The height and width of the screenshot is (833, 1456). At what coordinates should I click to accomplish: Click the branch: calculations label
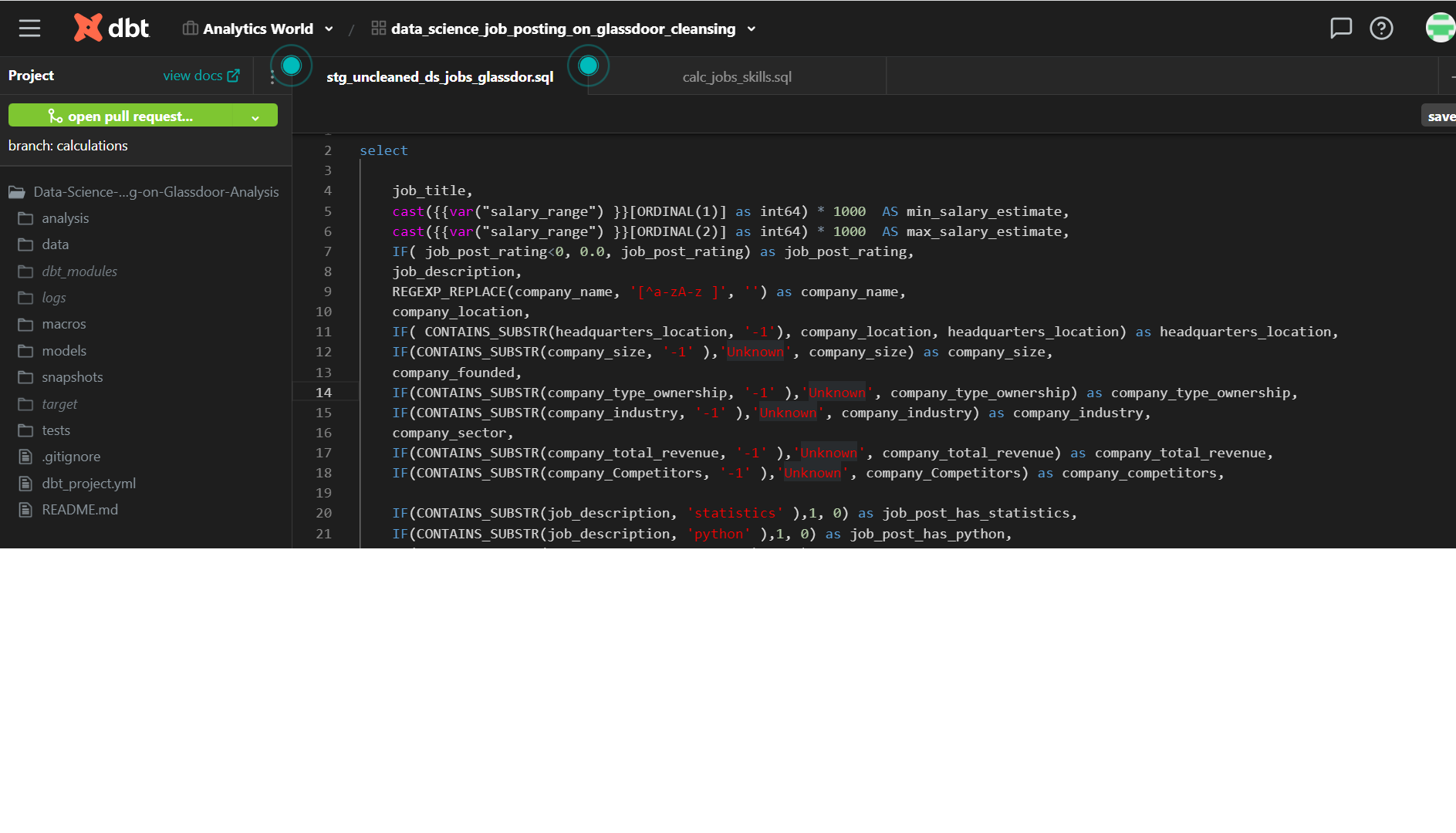pos(68,146)
